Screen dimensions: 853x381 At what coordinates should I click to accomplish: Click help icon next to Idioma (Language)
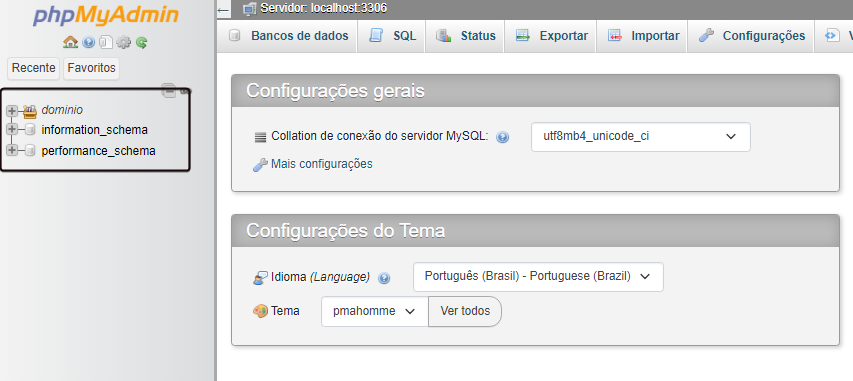(x=384, y=278)
